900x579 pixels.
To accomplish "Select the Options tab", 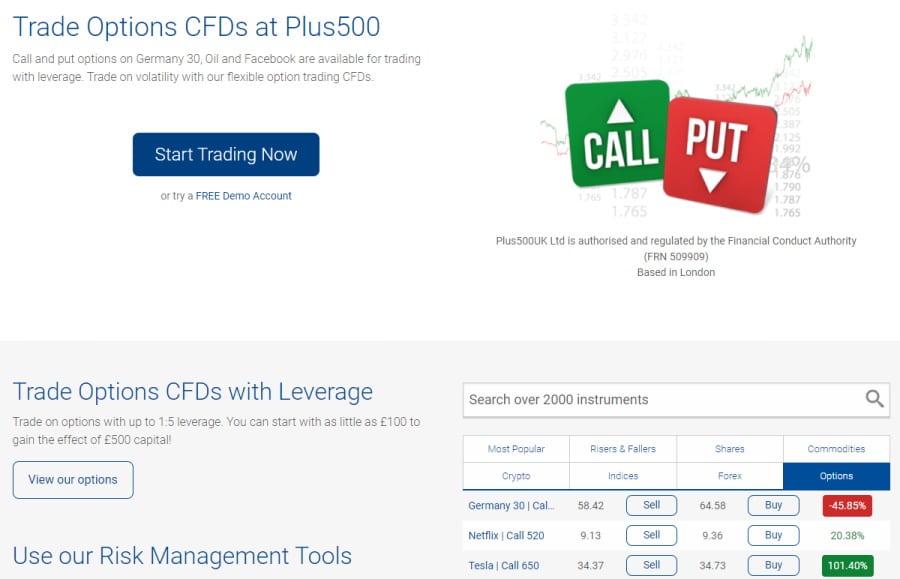I will pyautogui.click(x=836, y=476).
